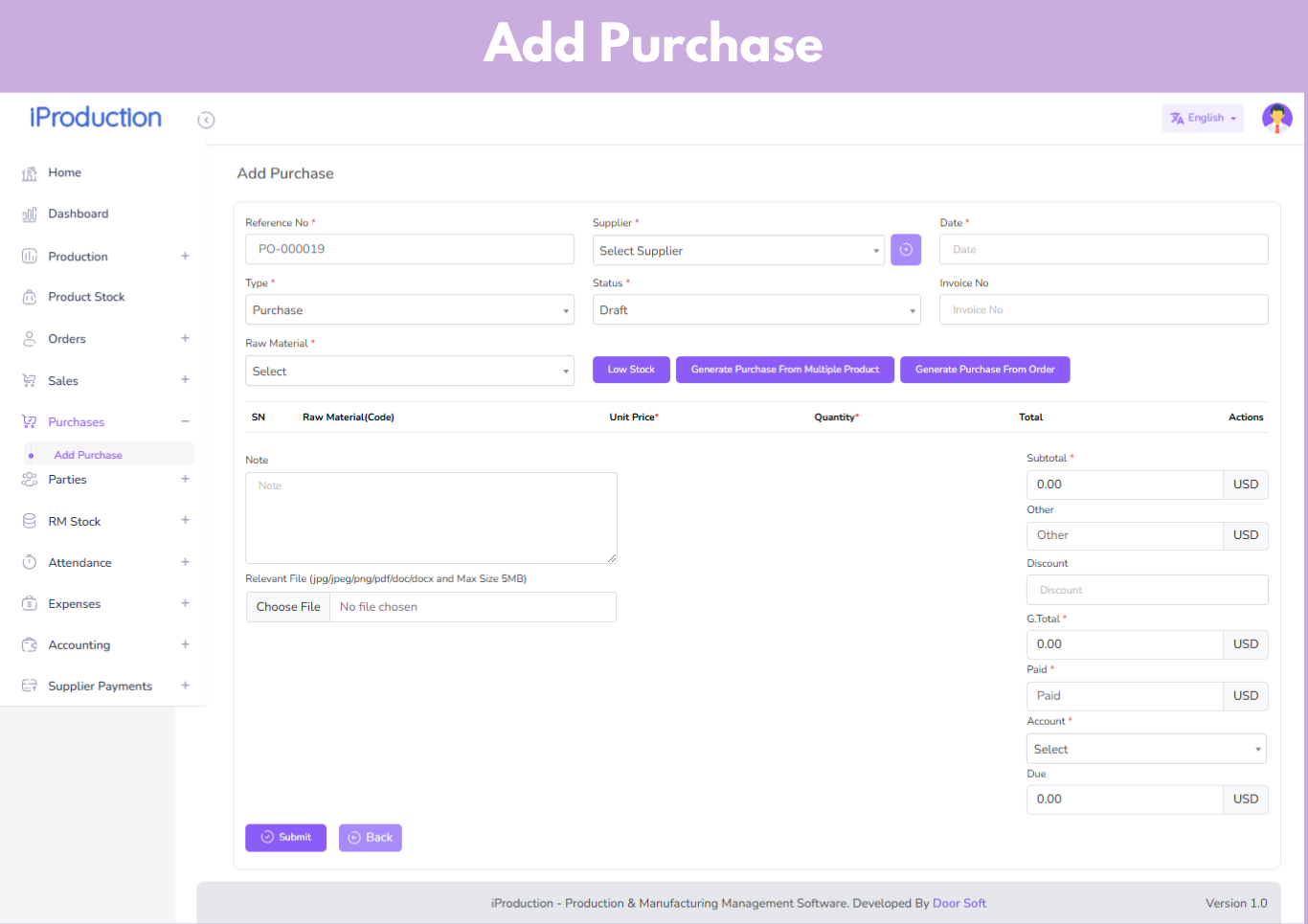Click the Low Stock button
Screen dimensions: 1308x924
pyautogui.click(x=631, y=370)
